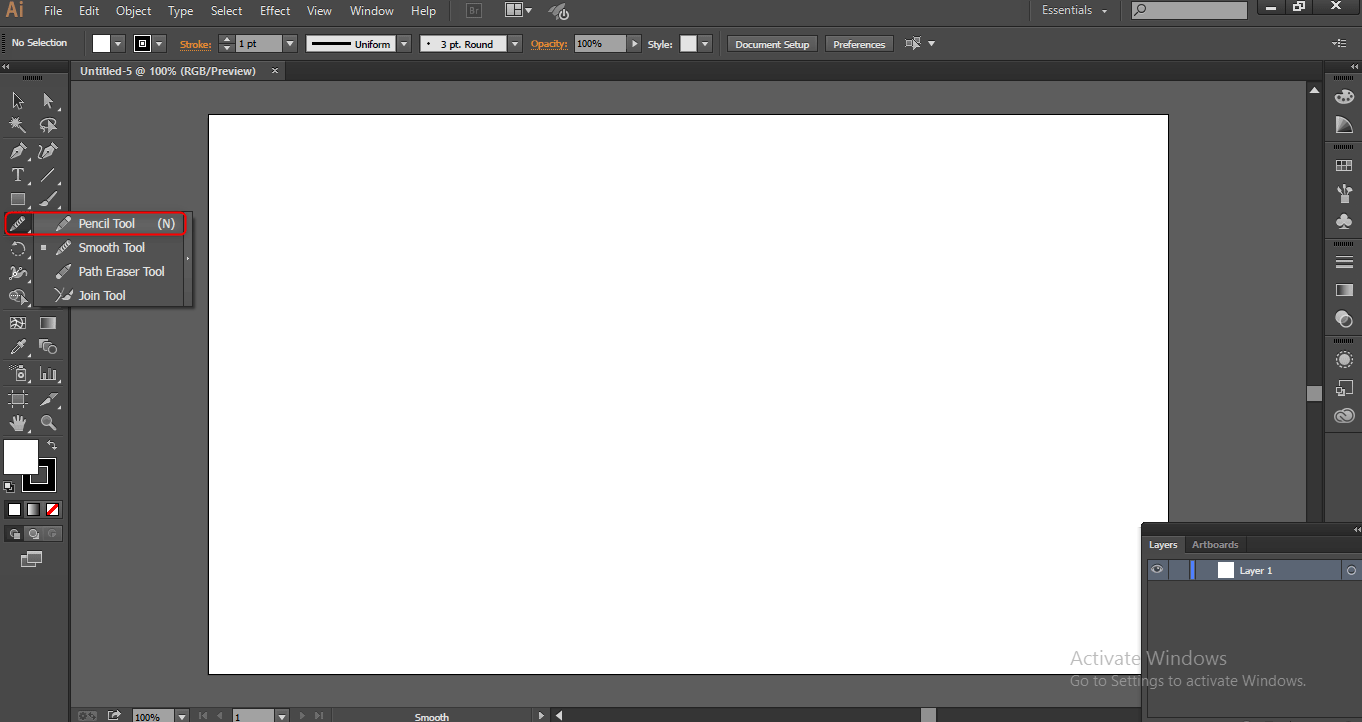Switch to the Artboards tab

[x=1214, y=544]
